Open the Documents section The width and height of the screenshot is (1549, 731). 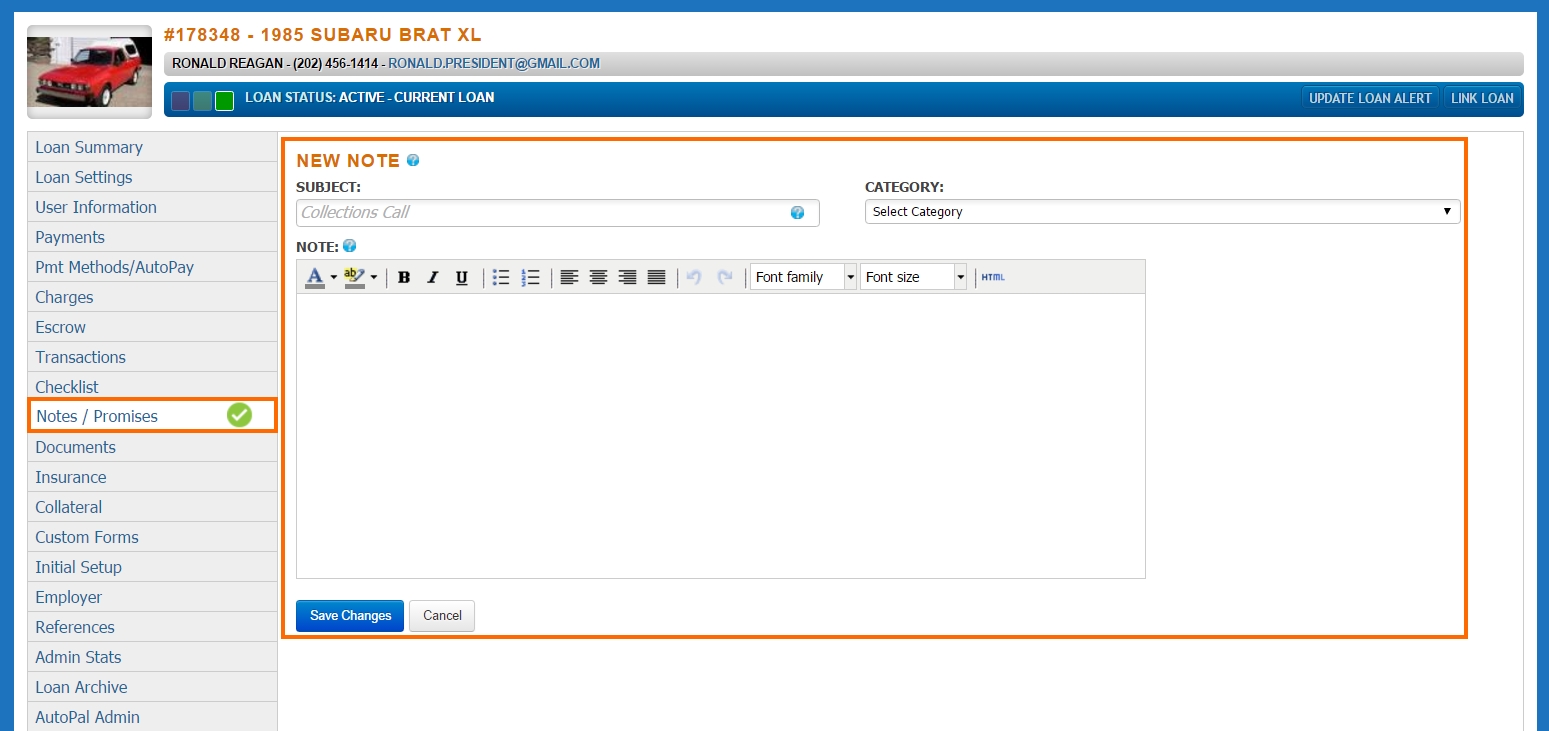coord(152,447)
